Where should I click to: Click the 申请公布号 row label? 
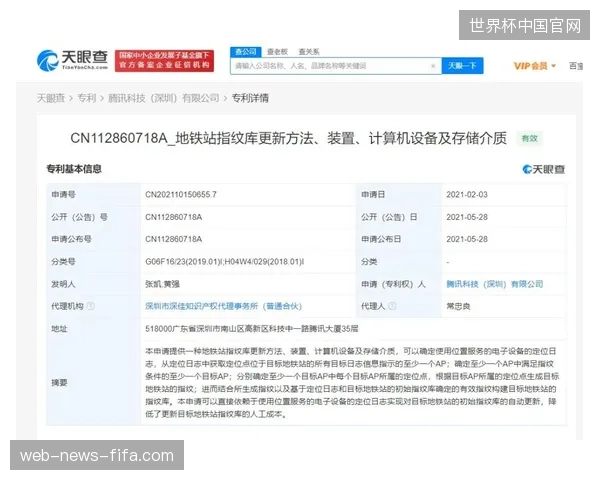point(71,239)
